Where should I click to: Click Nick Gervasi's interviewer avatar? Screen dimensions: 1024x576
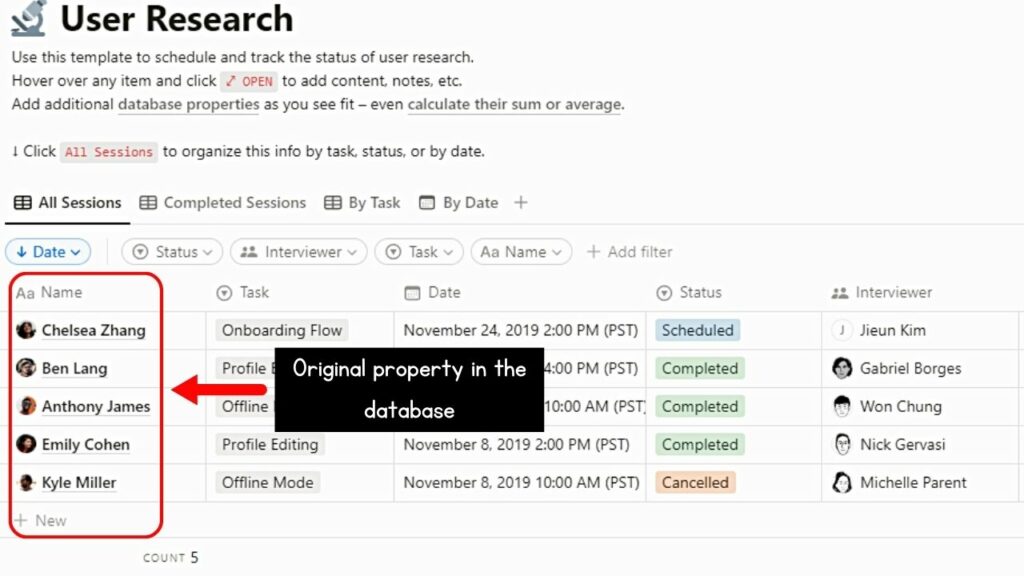pyautogui.click(x=842, y=444)
